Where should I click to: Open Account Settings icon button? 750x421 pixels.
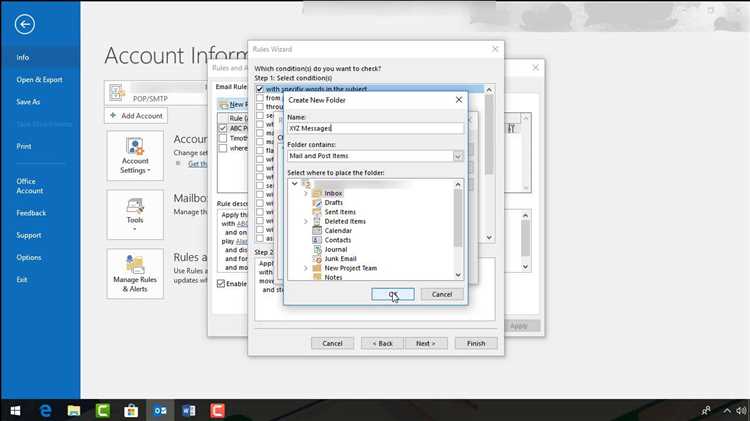135,155
